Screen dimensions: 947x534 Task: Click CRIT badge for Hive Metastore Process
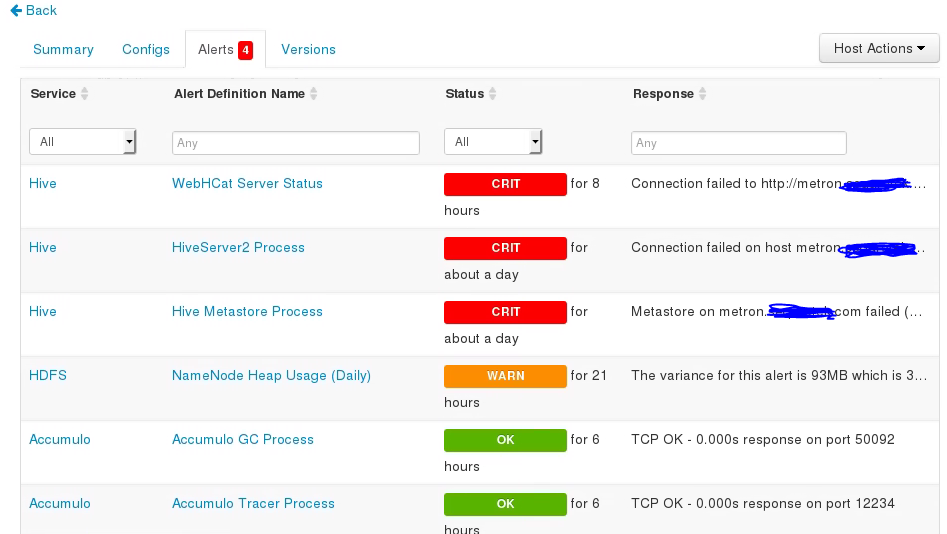pos(506,312)
